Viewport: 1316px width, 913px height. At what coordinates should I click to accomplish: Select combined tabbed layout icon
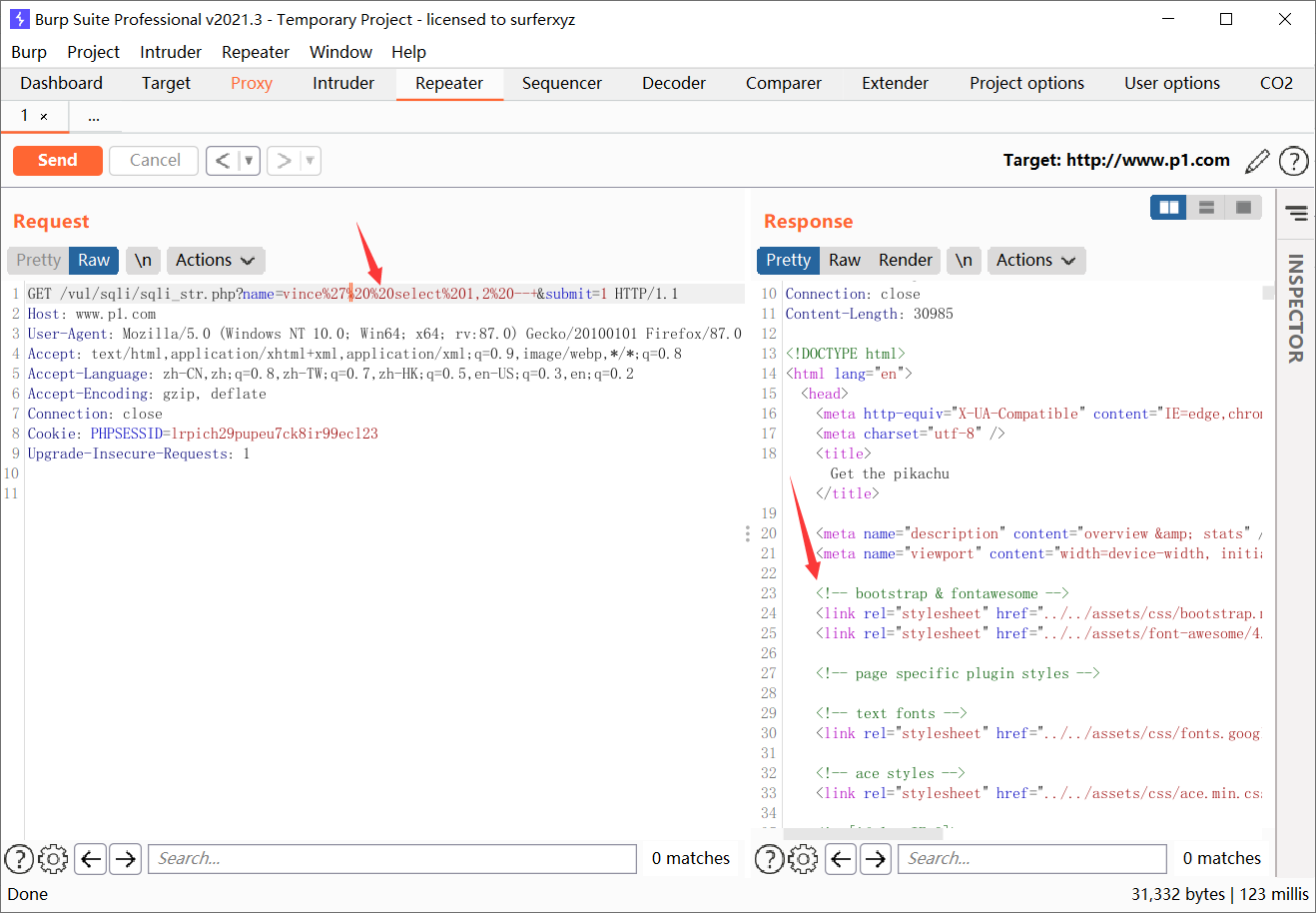click(x=1244, y=207)
